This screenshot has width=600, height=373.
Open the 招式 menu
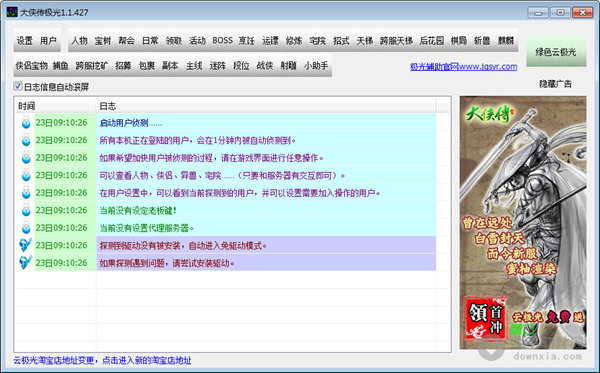[x=341, y=41]
